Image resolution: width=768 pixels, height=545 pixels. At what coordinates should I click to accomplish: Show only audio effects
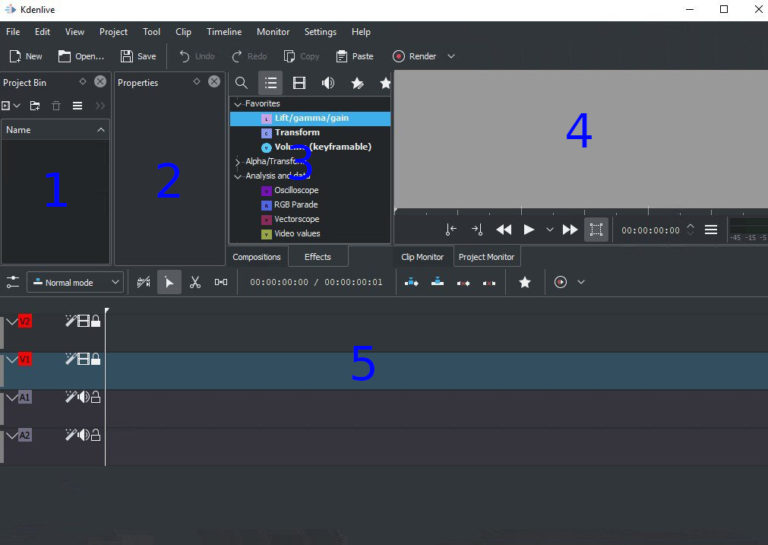click(328, 83)
